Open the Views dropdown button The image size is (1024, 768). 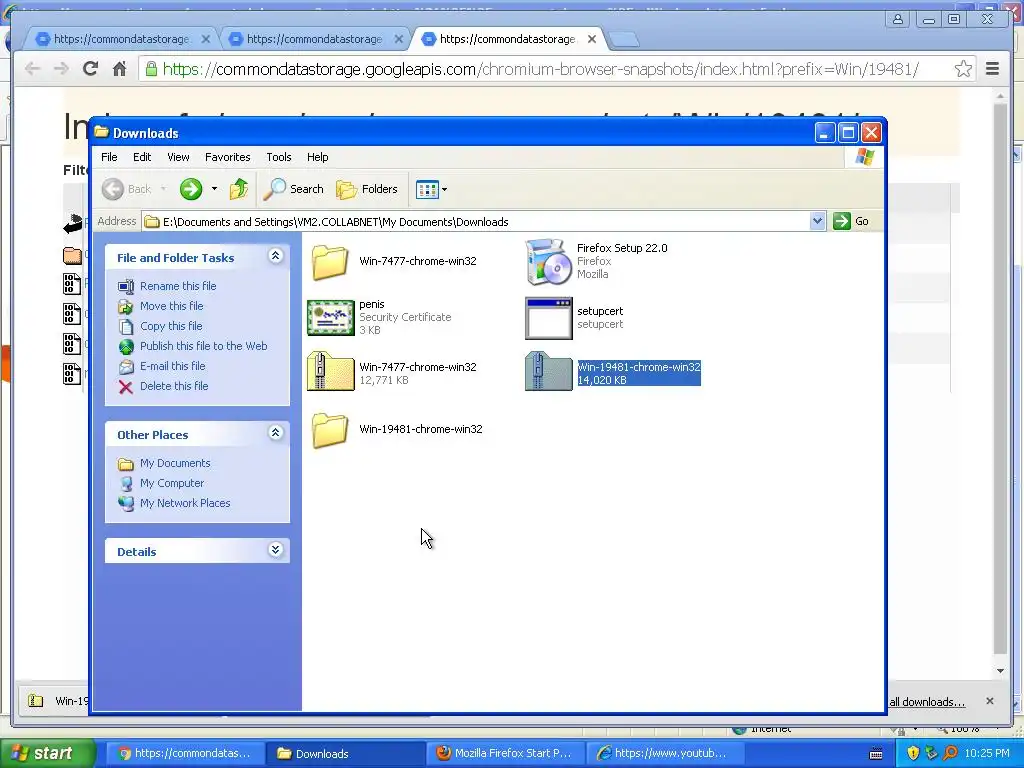[x=432, y=189]
